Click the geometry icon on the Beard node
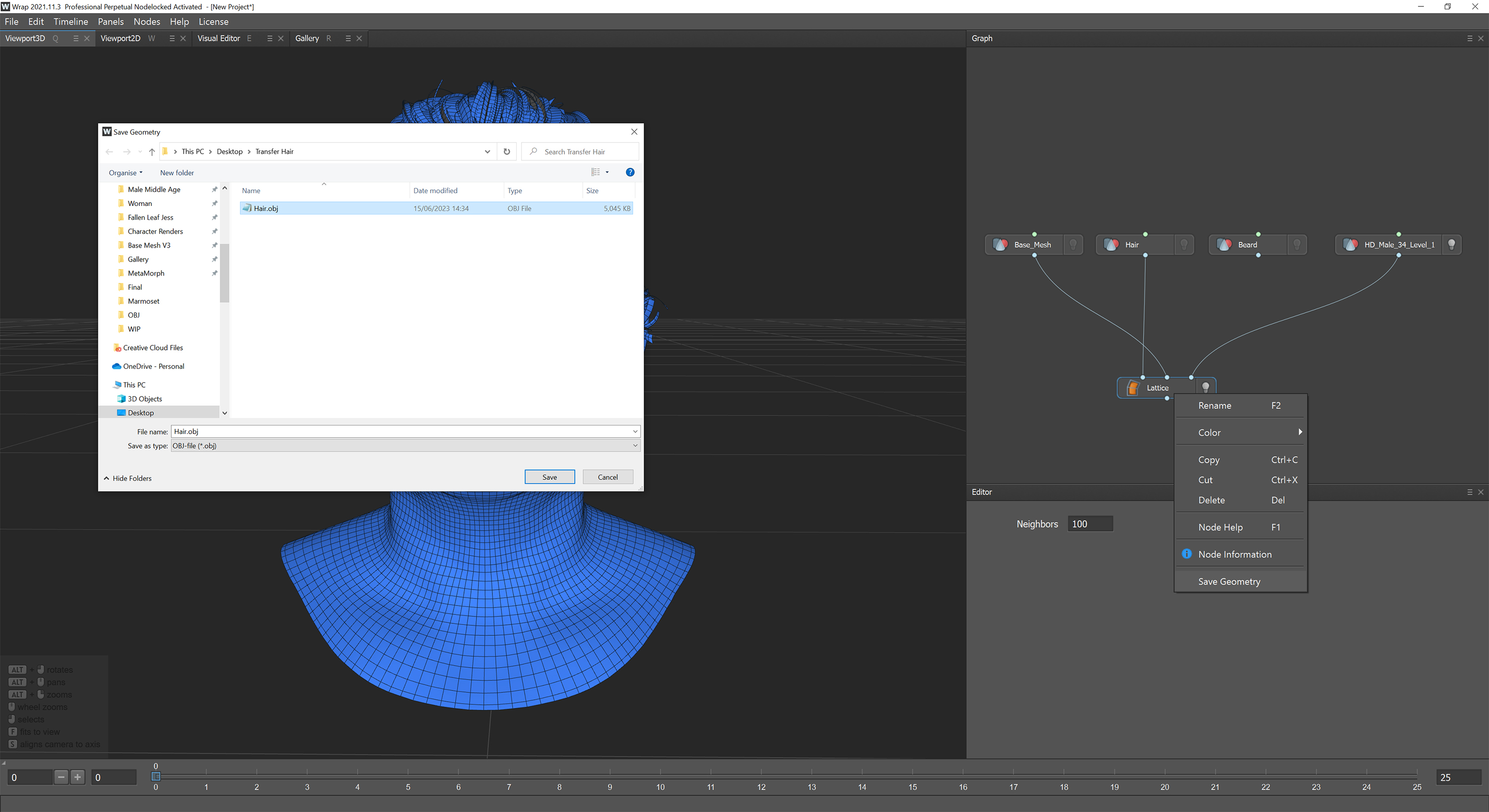The width and height of the screenshot is (1489, 812). pyautogui.click(x=1224, y=245)
